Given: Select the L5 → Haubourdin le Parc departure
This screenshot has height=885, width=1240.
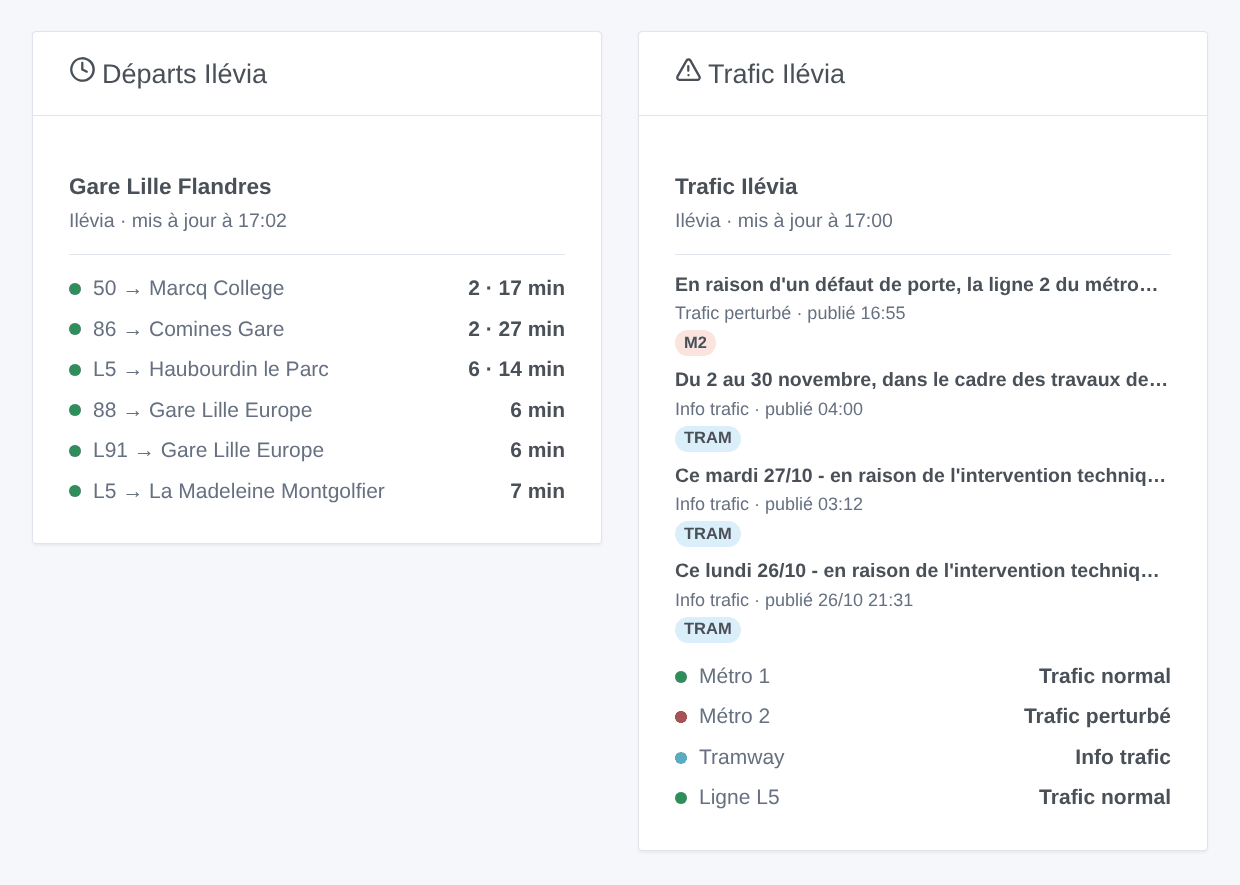Looking at the screenshot, I should coord(317,370).
